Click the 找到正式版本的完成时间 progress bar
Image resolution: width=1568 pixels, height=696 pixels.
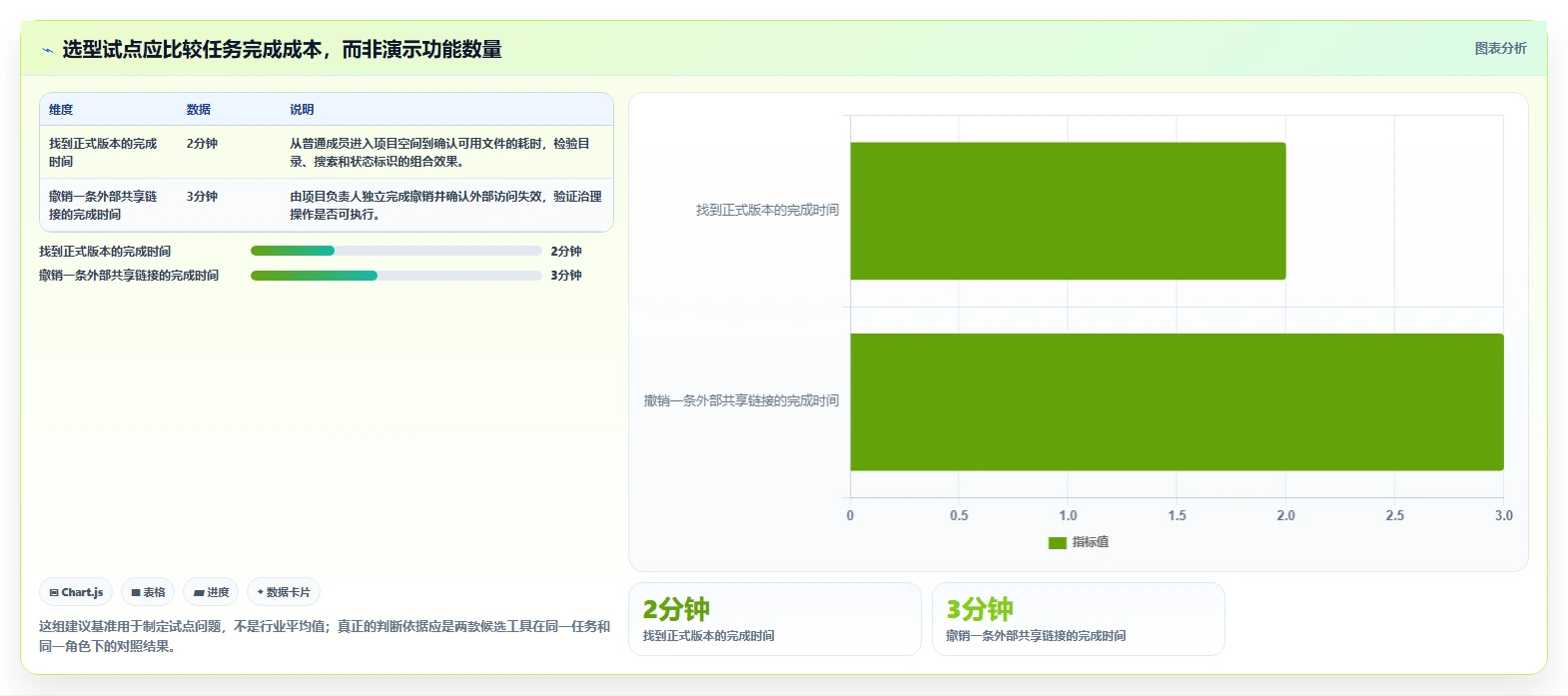[x=396, y=252]
